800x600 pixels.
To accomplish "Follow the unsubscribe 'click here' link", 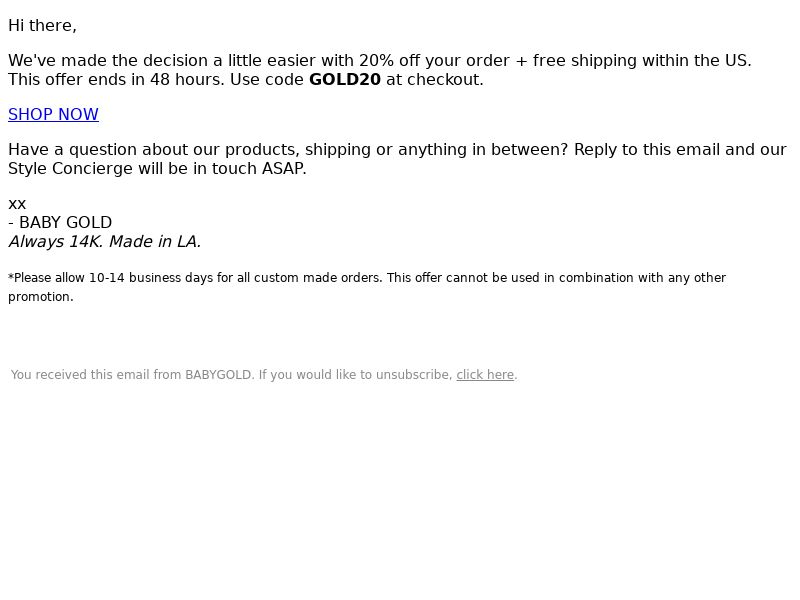I will (485, 374).
